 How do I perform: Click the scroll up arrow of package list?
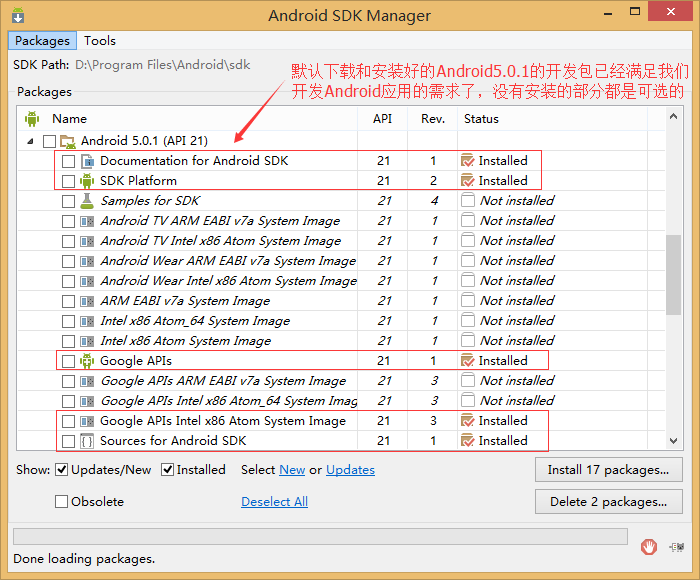coord(674,117)
